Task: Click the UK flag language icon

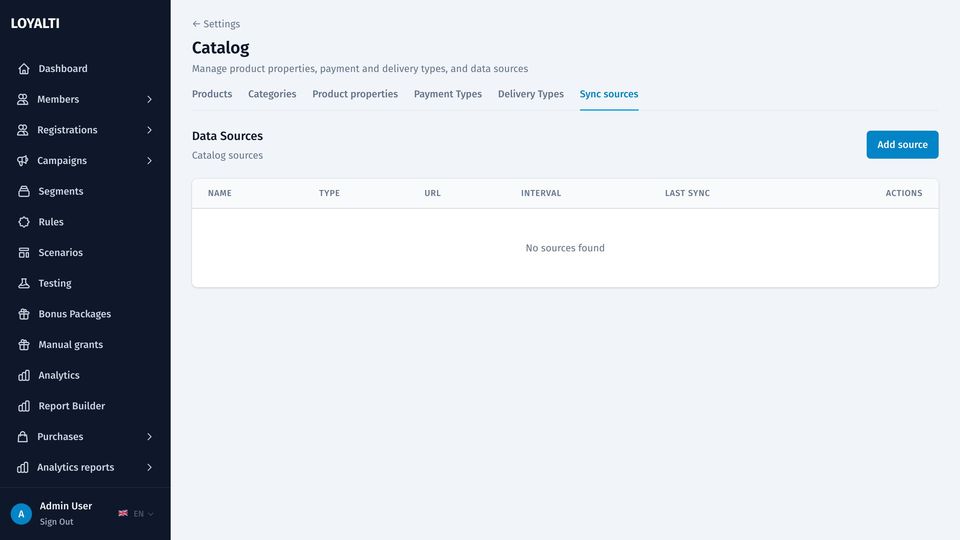Action: click(x=123, y=513)
